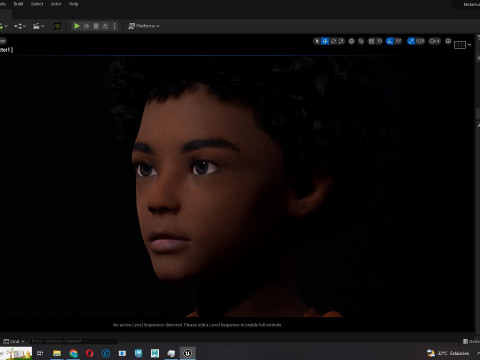Screen dimensions: 480x360
Task: Adjust camera speed setting 4
Action: (x=435, y=41)
